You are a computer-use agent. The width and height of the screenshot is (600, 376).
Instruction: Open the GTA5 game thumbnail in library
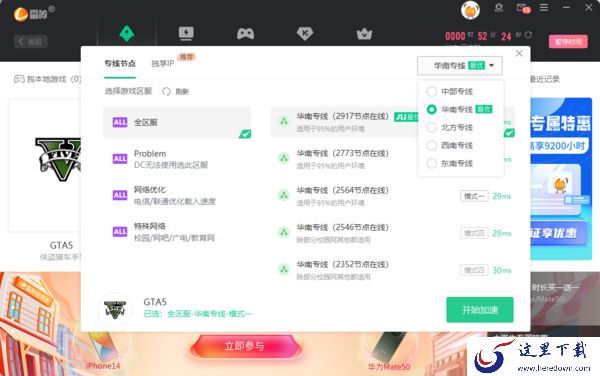pos(45,165)
